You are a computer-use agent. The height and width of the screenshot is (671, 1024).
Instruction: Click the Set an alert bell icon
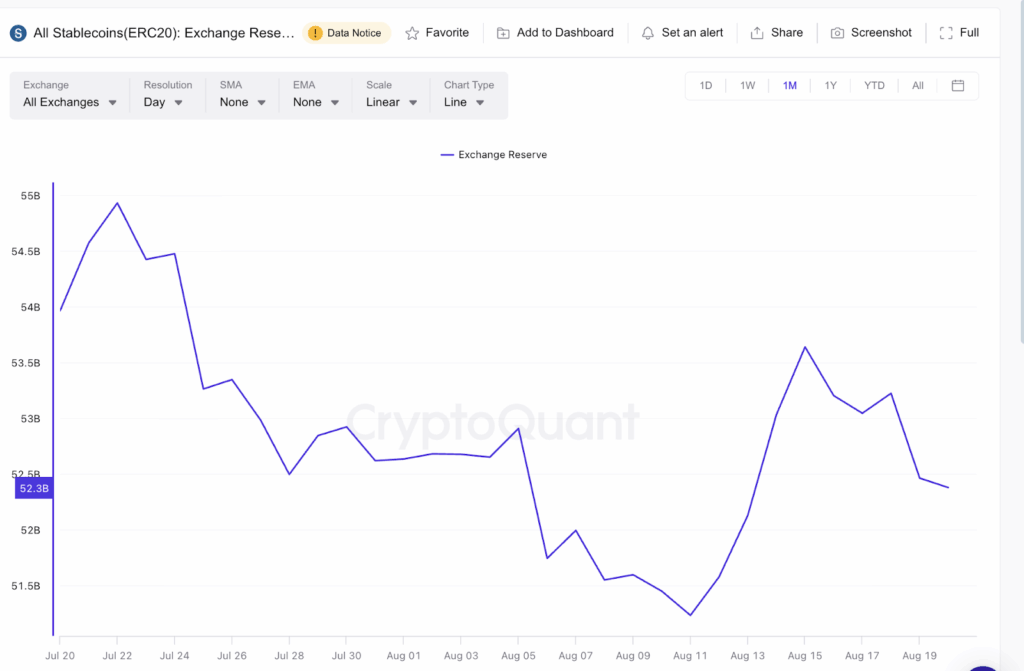click(647, 33)
